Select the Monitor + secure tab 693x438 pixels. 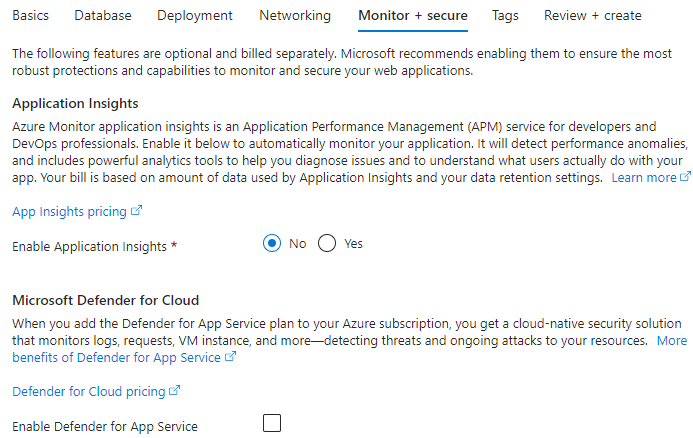tap(413, 15)
